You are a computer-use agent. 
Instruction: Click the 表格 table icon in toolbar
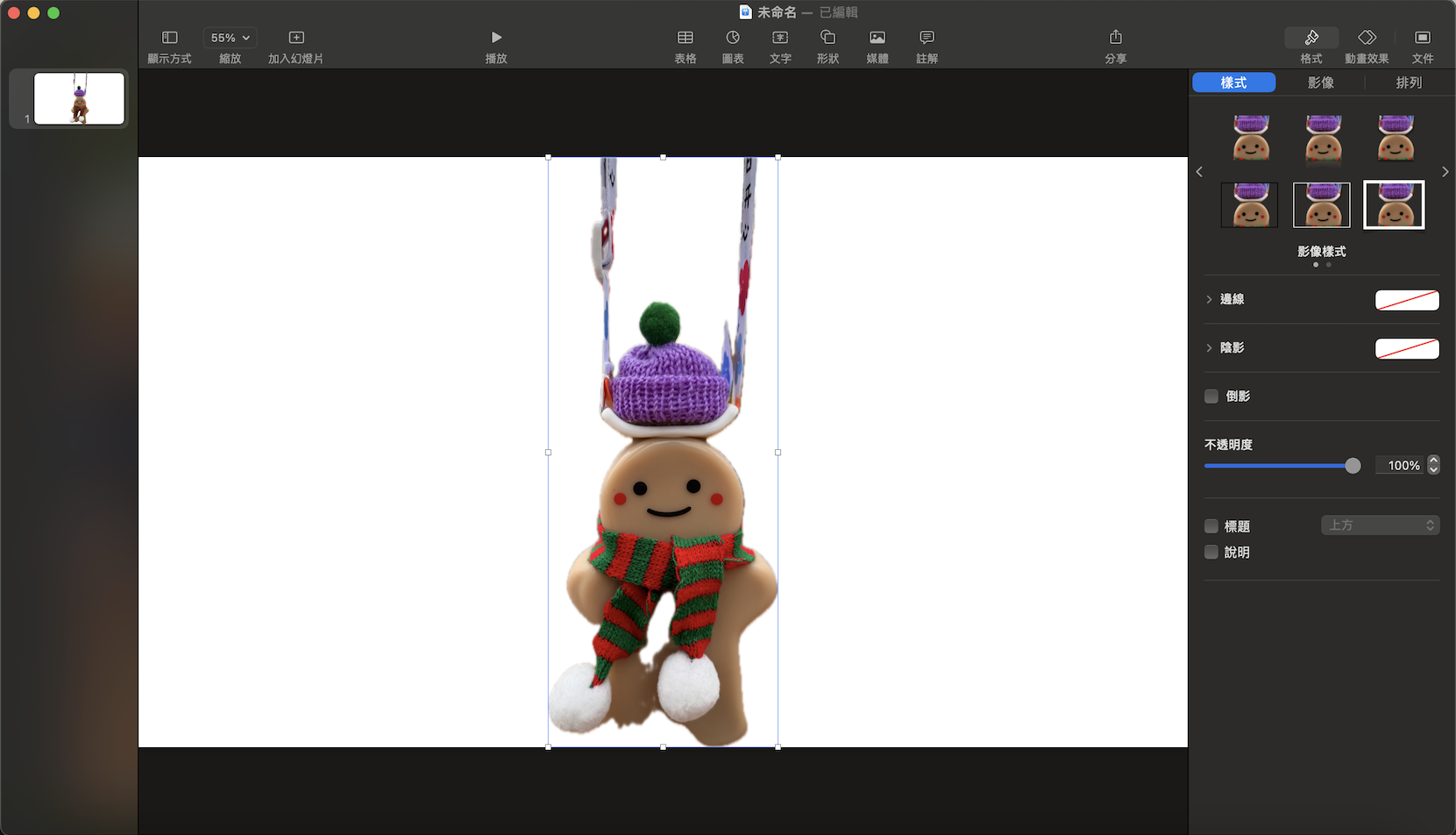pyautogui.click(x=685, y=38)
